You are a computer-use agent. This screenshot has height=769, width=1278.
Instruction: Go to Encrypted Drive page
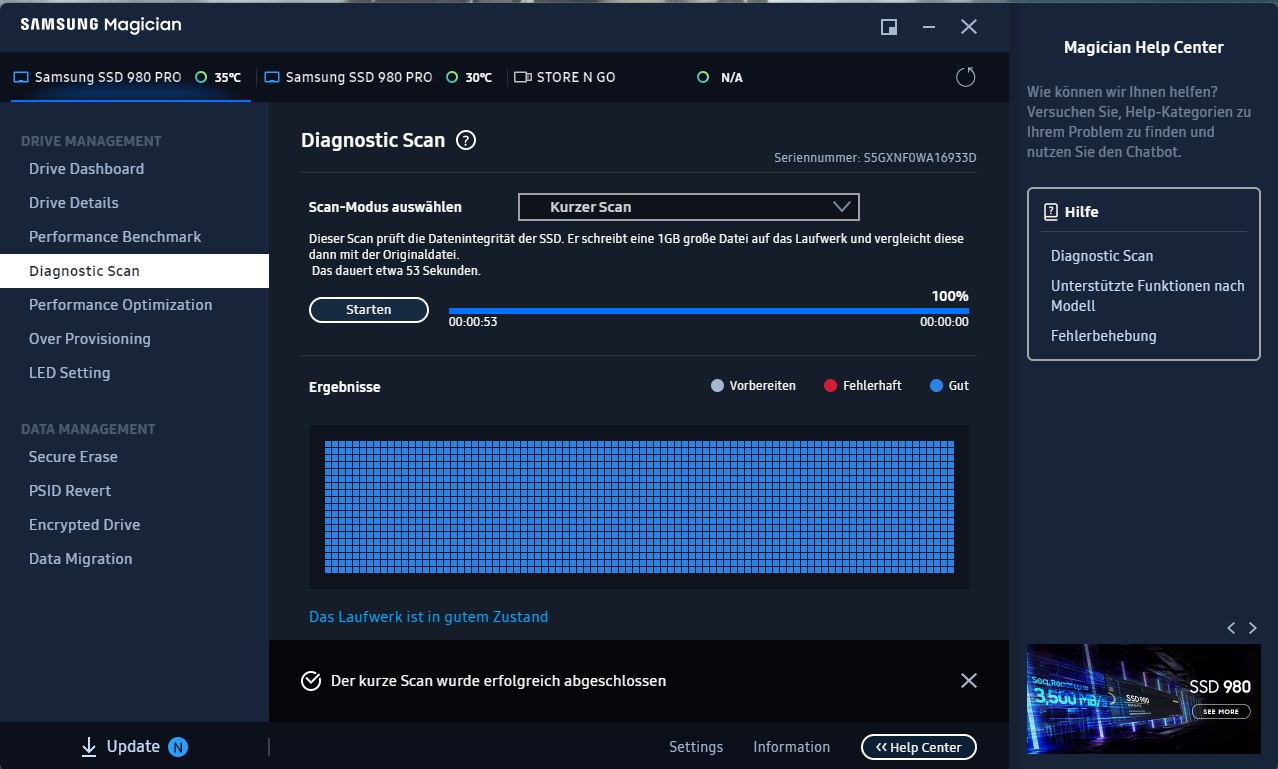[x=84, y=525]
